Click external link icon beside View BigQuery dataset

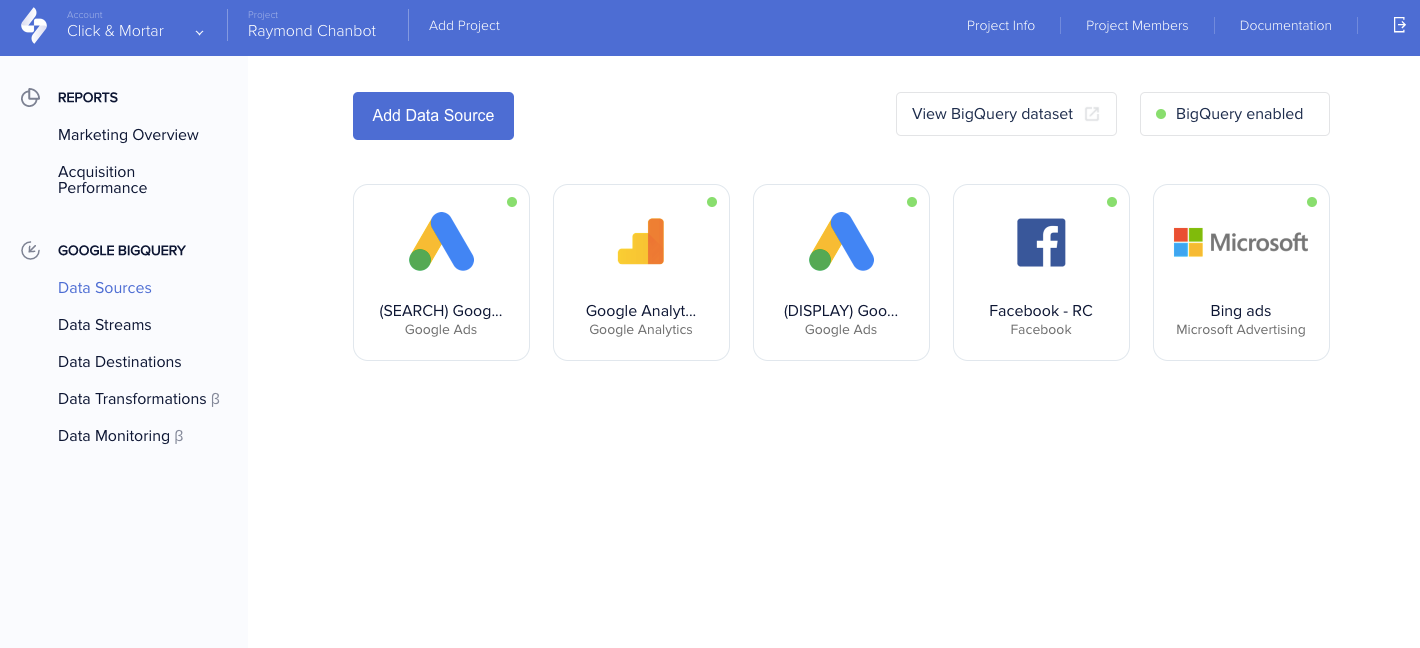[x=1092, y=114]
